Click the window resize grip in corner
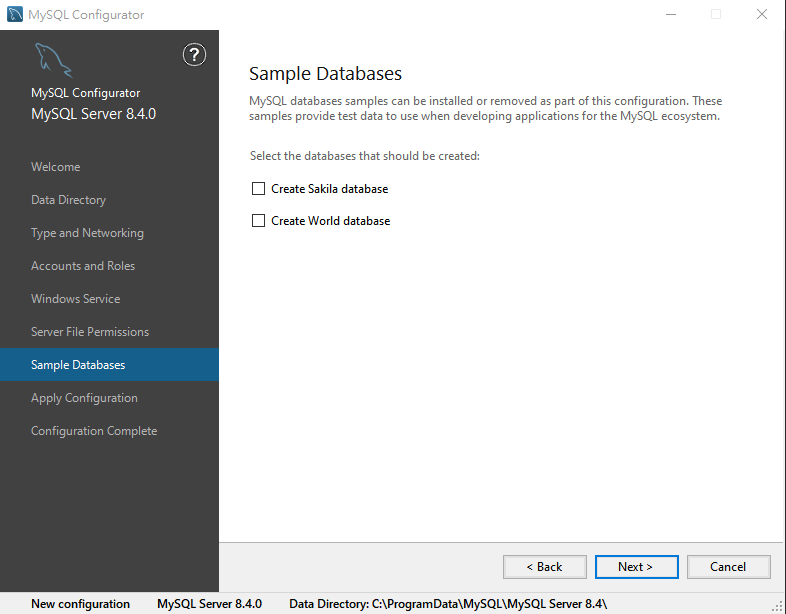Screen dimensions: 786x614 778,606
